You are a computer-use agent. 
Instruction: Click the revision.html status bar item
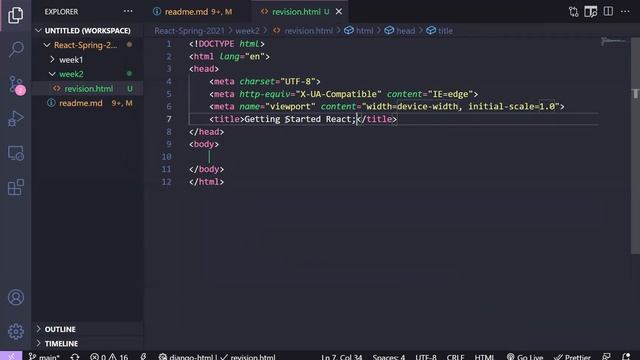pyautogui.click(x=248, y=357)
